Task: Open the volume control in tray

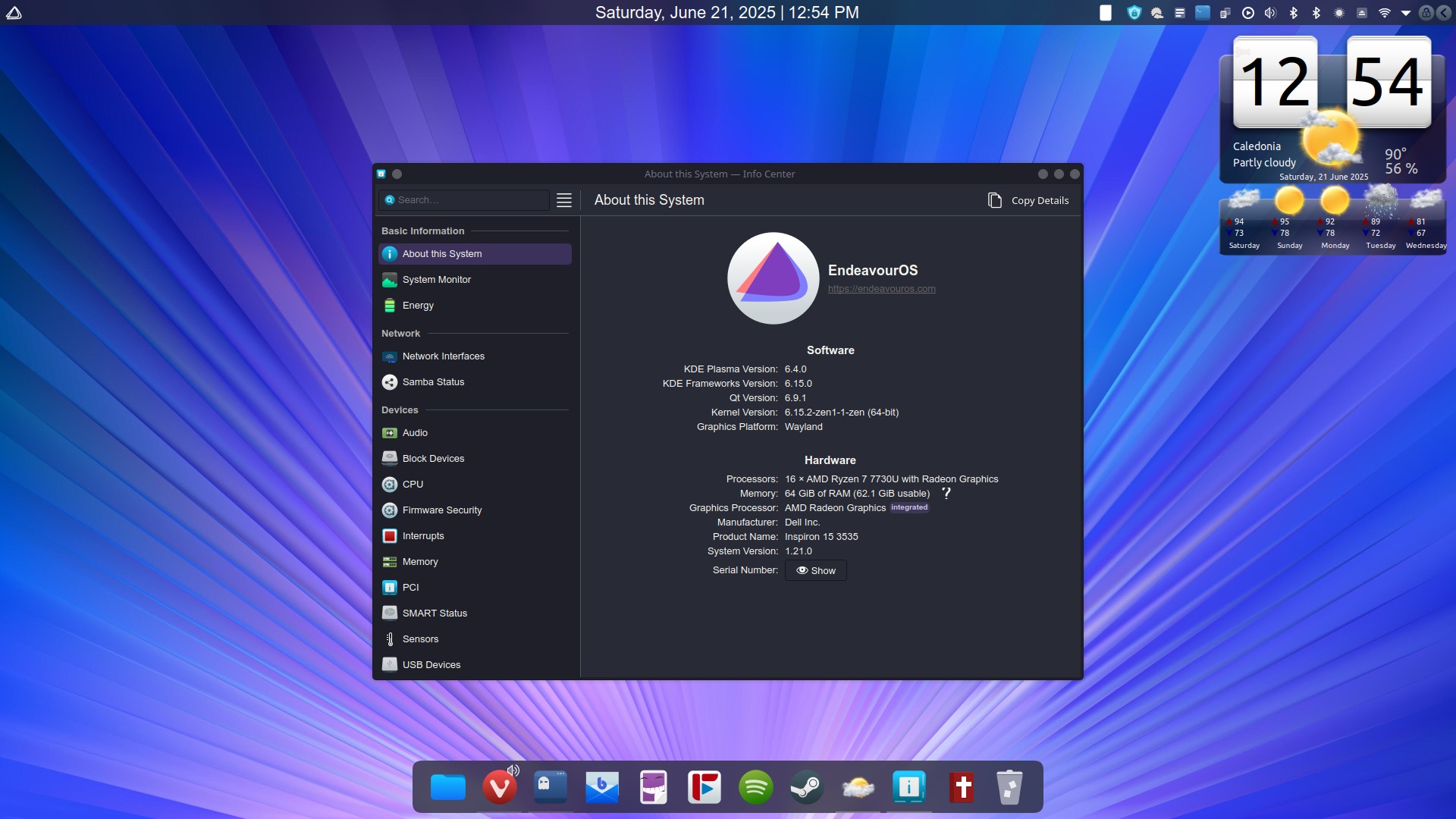Action: tap(1270, 13)
